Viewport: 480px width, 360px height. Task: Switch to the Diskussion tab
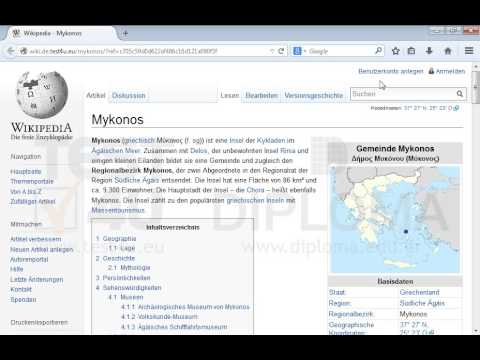pos(129,95)
